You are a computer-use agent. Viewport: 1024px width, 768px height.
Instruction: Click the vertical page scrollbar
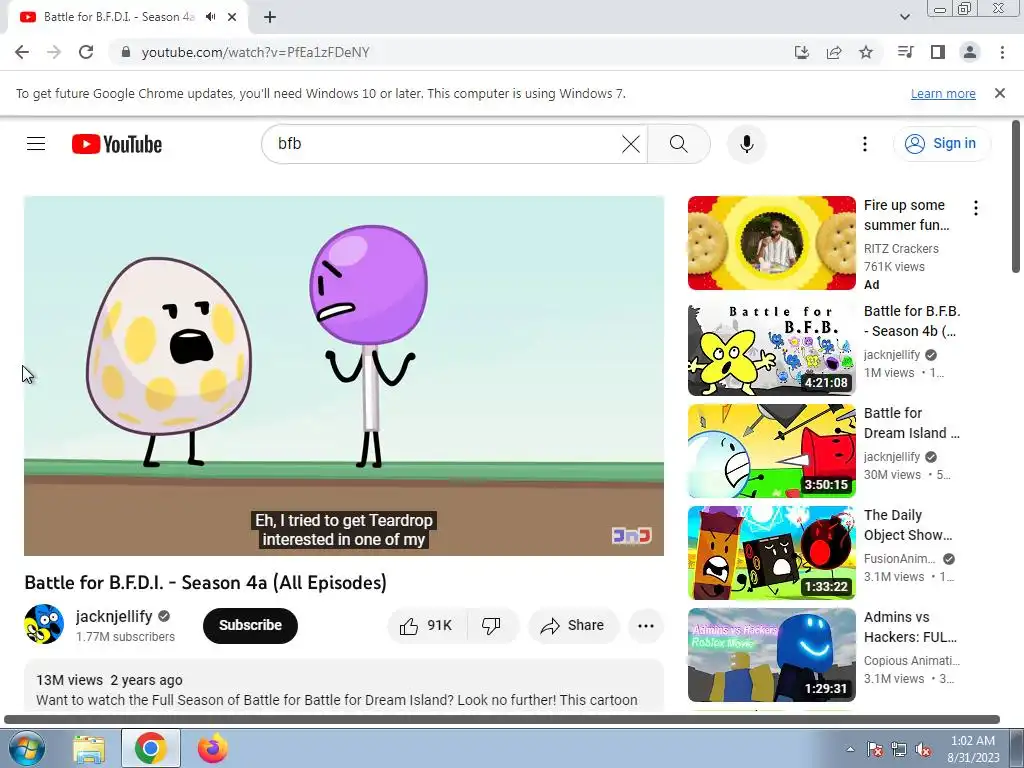pos(1016,196)
